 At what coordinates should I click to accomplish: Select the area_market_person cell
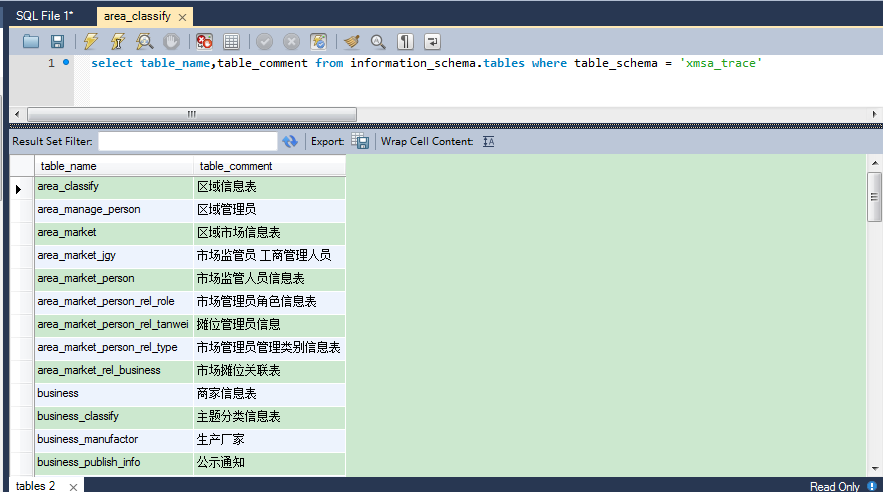point(114,279)
